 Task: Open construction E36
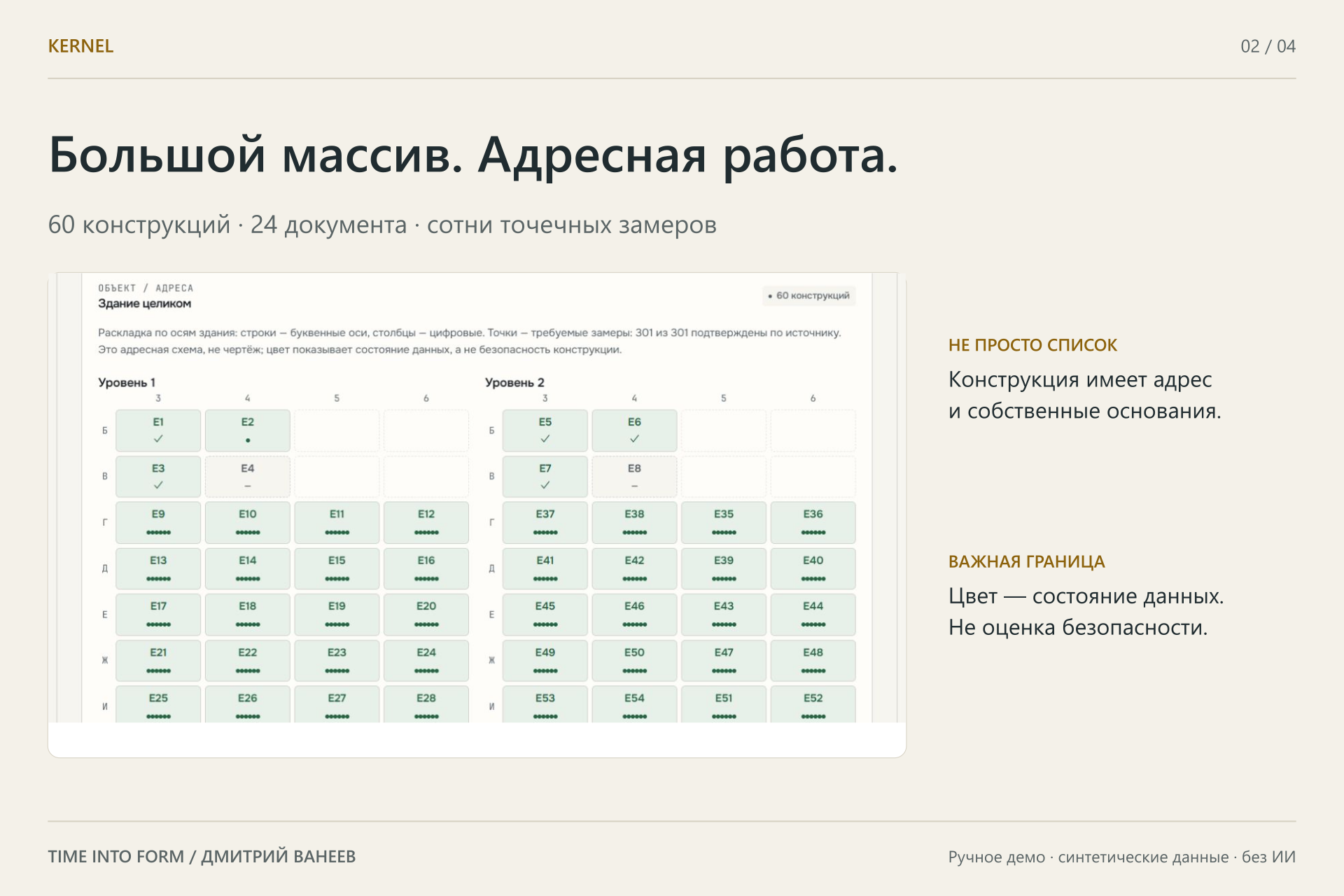[813, 522]
